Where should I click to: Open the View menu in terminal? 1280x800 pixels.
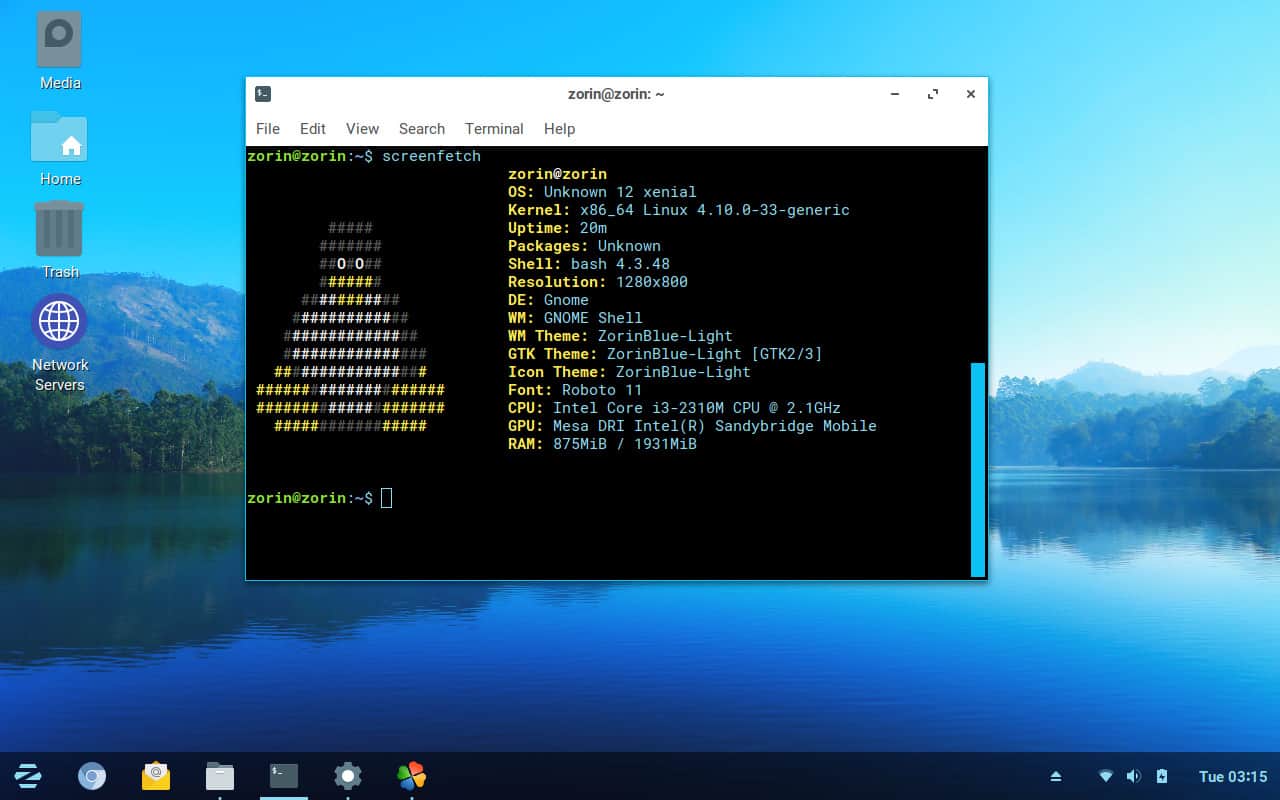click(x=362, y=129)
